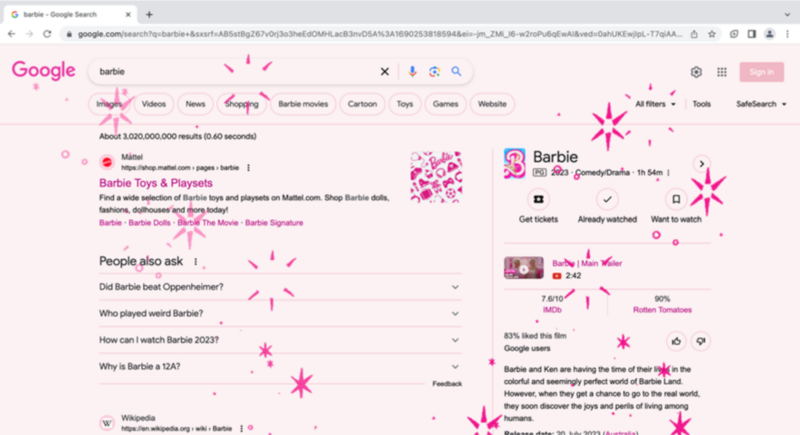Bookmark this page with the star icon
This screenshot has width=800, height=435.
click(712, 34)
